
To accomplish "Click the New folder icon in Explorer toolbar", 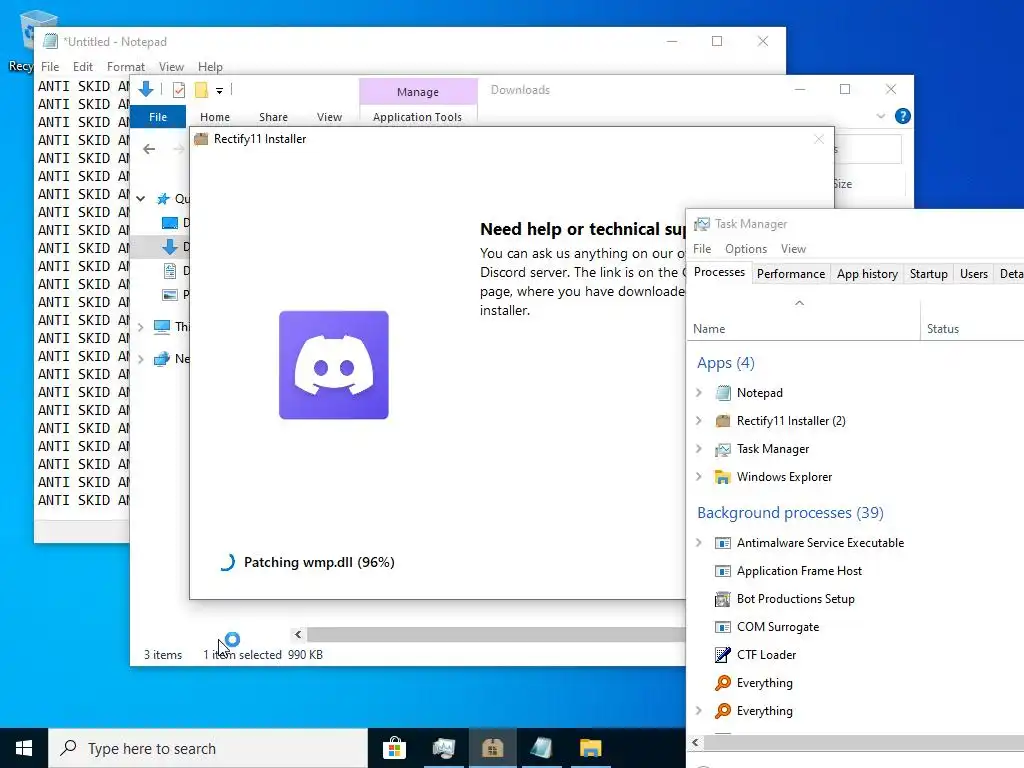I will pos(201,90).
